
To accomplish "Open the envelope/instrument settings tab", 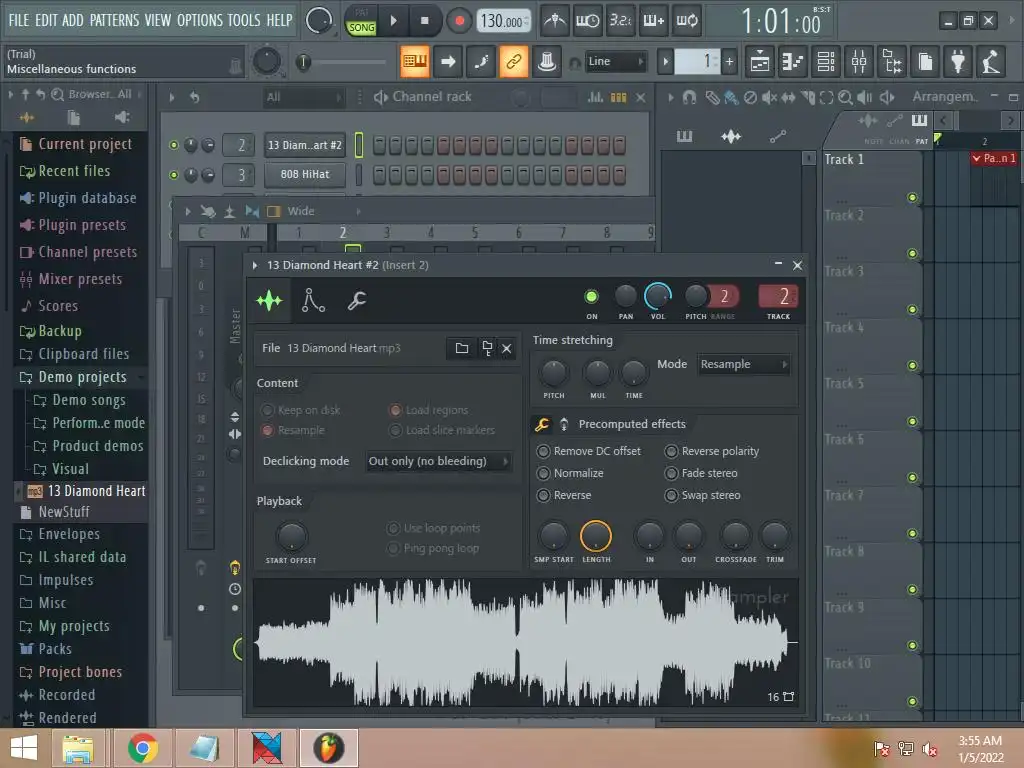I will pyautogui.click(x=313, y=300).
